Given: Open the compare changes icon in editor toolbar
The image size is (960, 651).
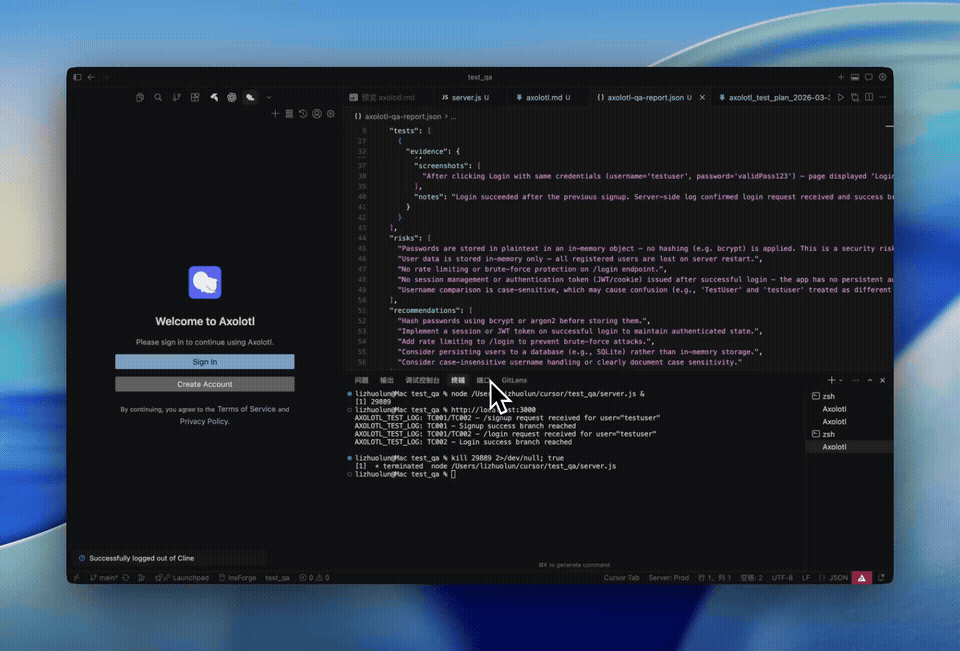Looking at the screenshot, I should (855, 97).
